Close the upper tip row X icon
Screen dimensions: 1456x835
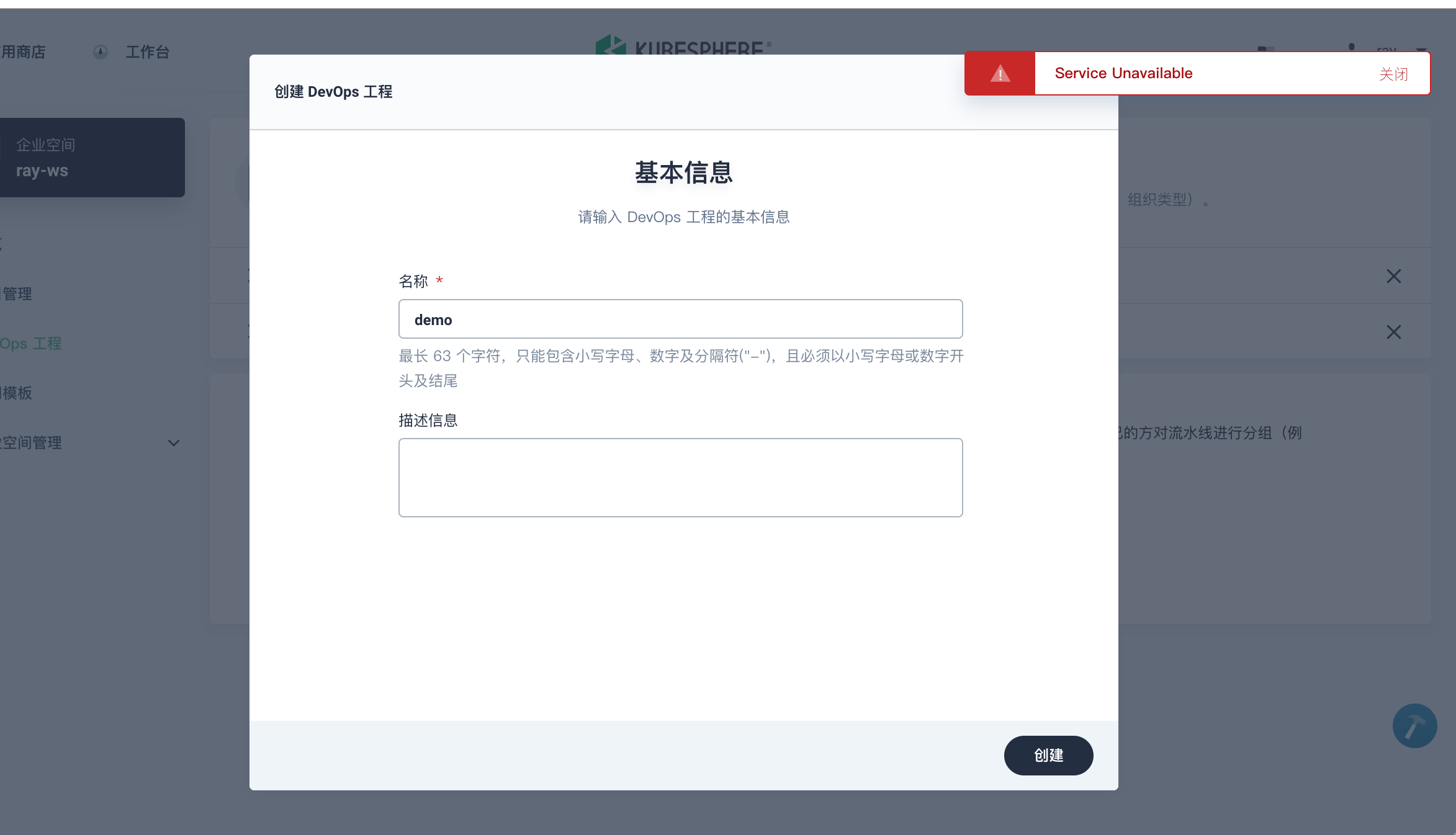(1394, 276)
